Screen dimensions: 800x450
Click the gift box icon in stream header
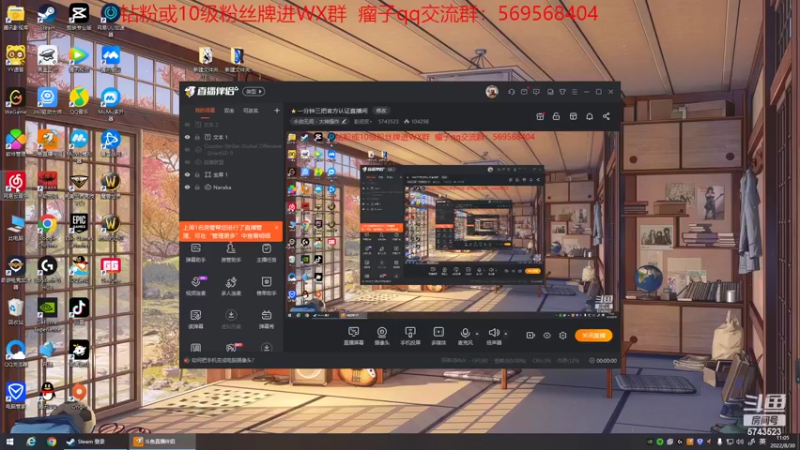click(540, 116)
